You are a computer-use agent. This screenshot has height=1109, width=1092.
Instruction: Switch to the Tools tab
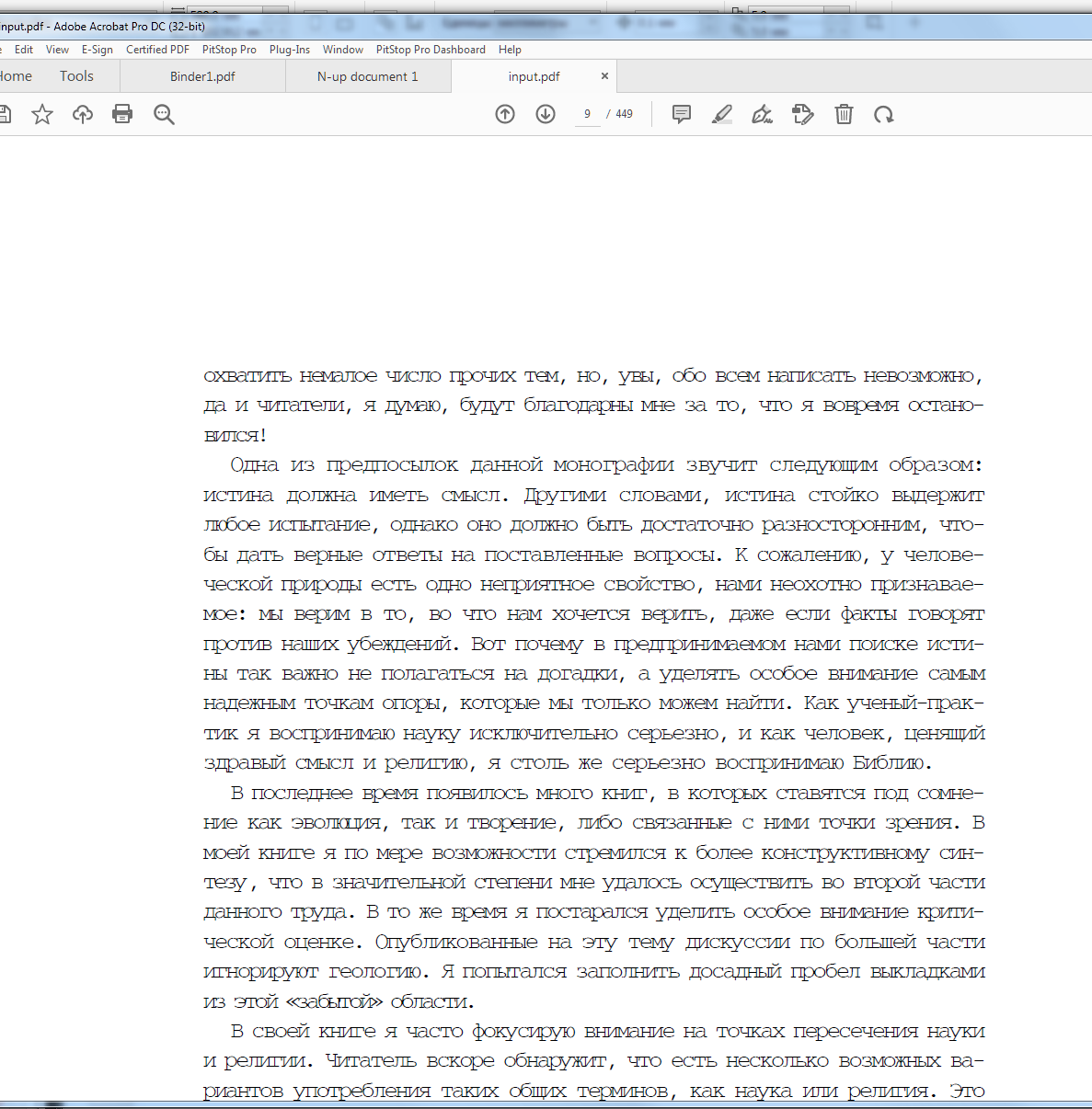point(76,76)
